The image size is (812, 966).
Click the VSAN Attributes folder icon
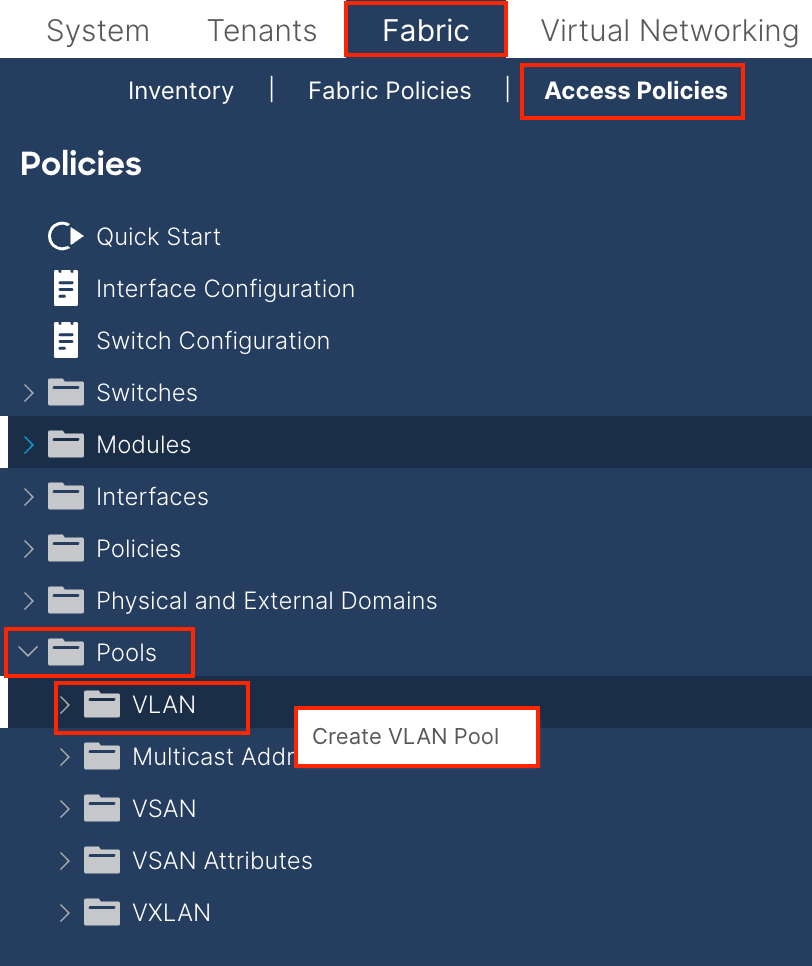(102, 860)
